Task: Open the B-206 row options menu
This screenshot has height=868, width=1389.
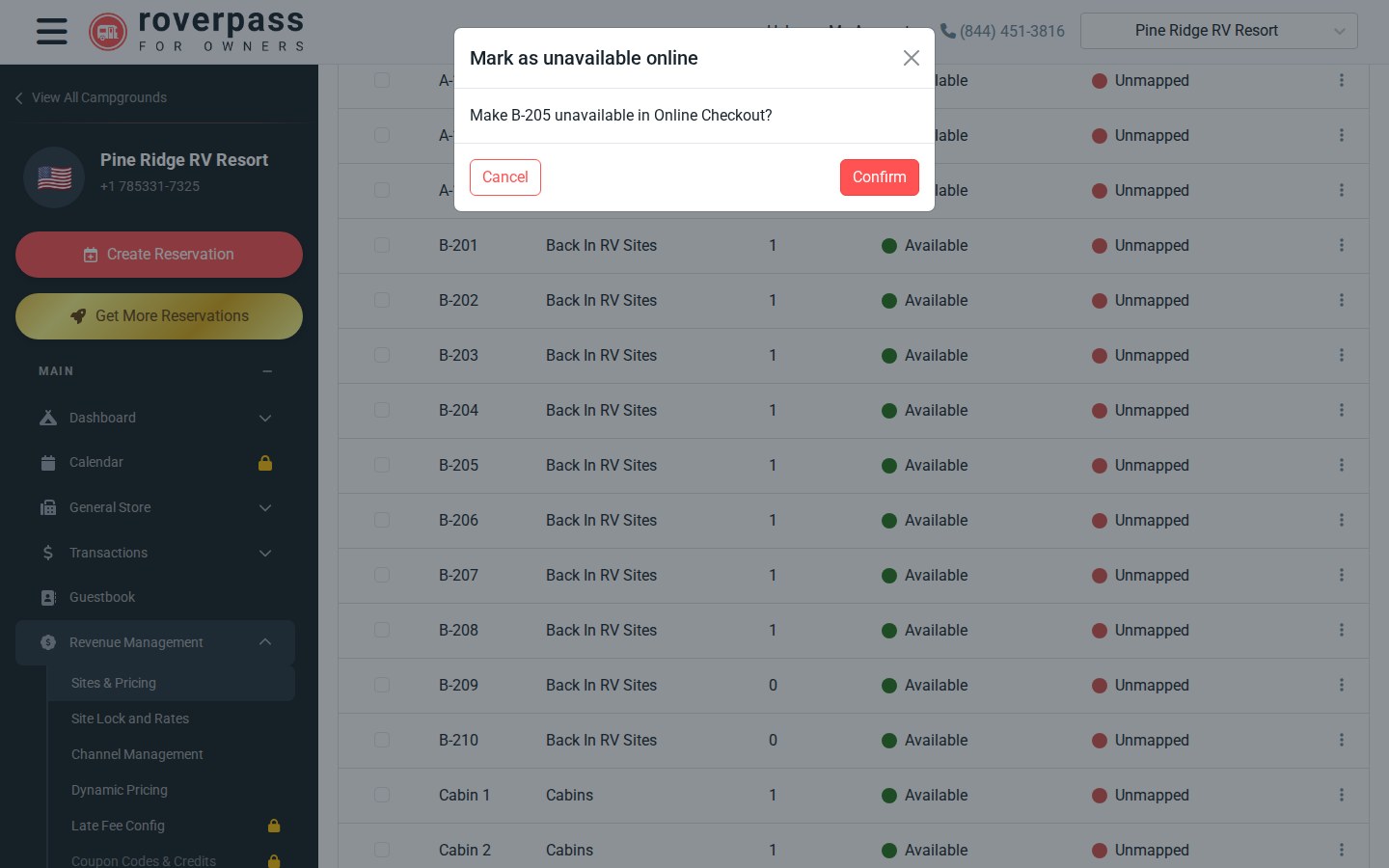Action: coord(1341,520)
